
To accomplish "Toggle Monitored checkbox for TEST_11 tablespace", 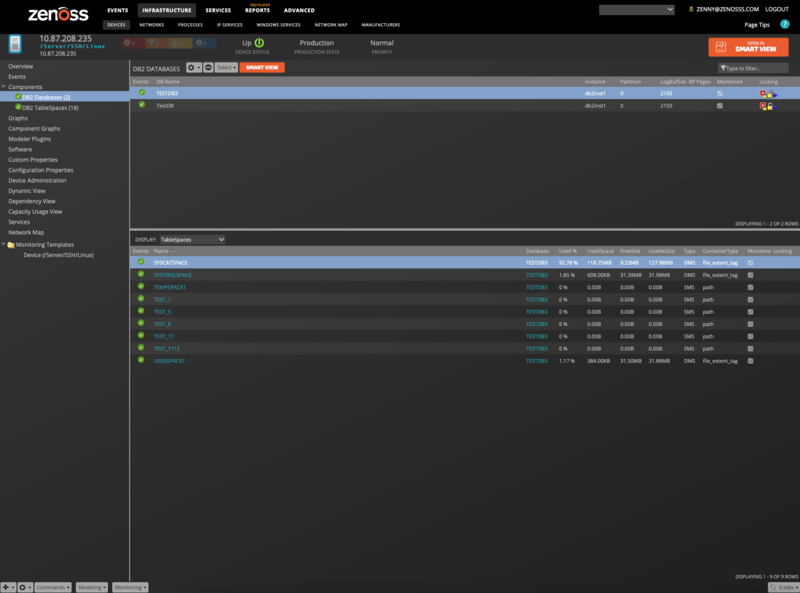I will pos(751,336).
